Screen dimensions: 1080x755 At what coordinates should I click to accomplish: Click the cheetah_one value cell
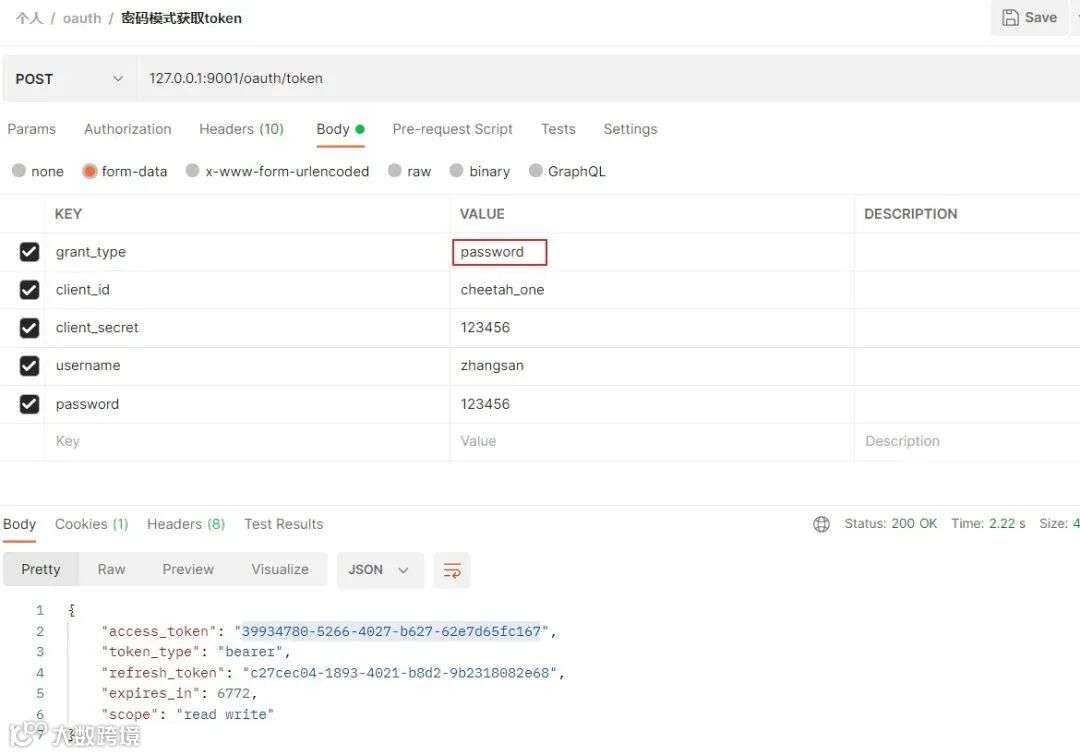(x=652, y=290)
